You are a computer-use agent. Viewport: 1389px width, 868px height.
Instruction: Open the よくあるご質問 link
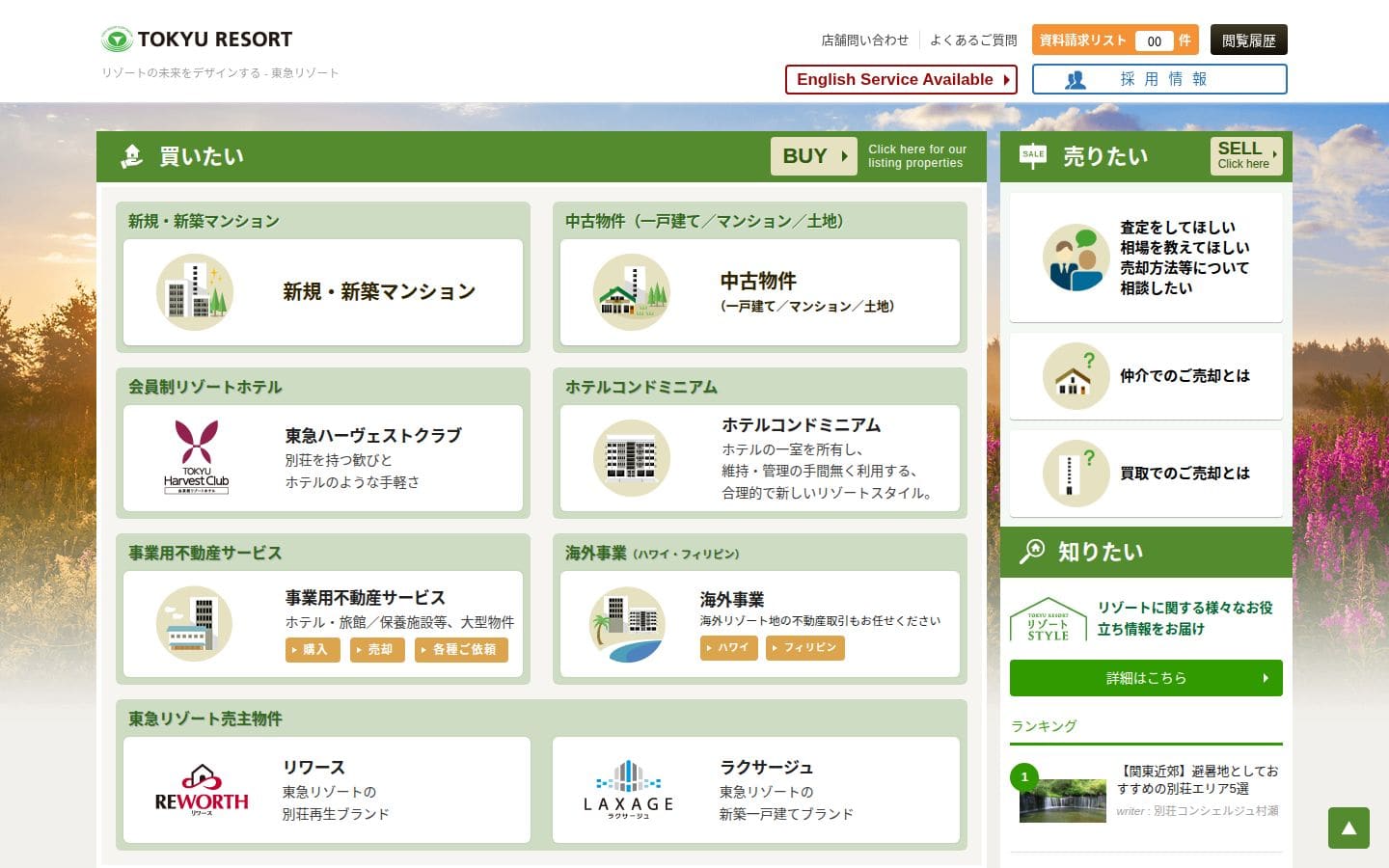coord(973,41)
